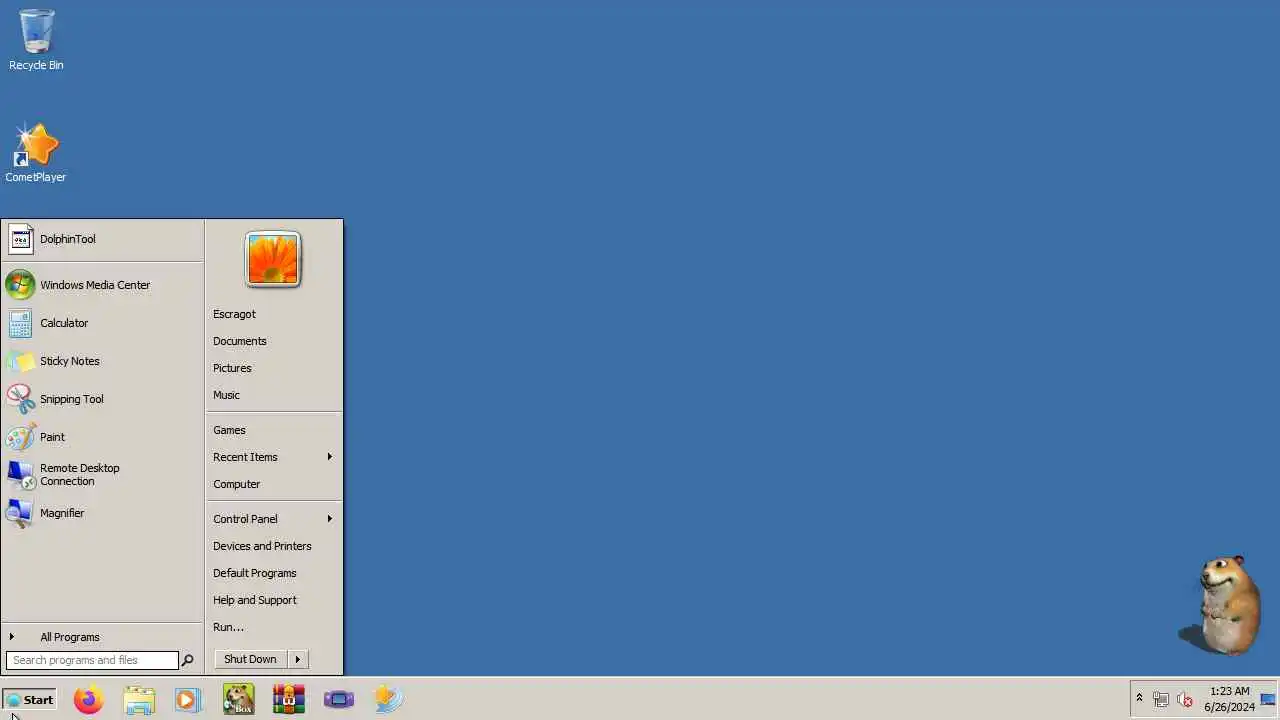Screen dimensions: 1280x720
Task: Open Windows Media Center from Start menu
Action: click(102, 285)
